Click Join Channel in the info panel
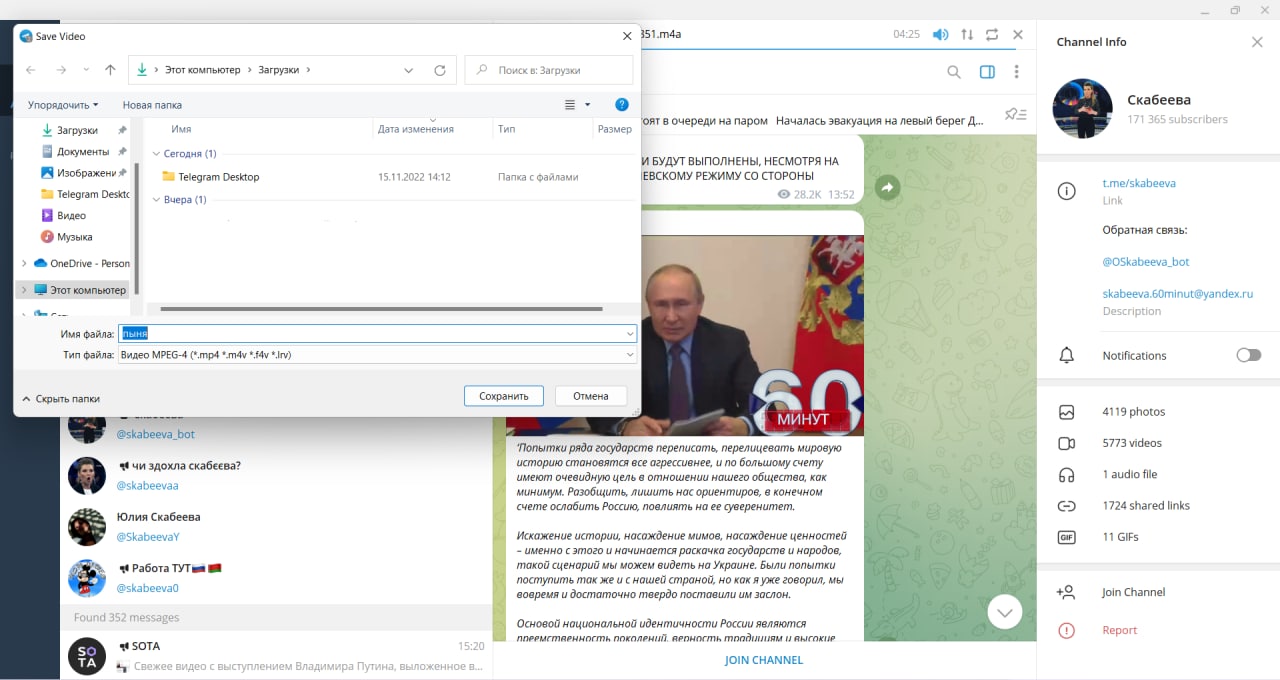Image resolution: width=1280 pixels, height=680 pixels. pyautogui.click(x=1134, y=592)
